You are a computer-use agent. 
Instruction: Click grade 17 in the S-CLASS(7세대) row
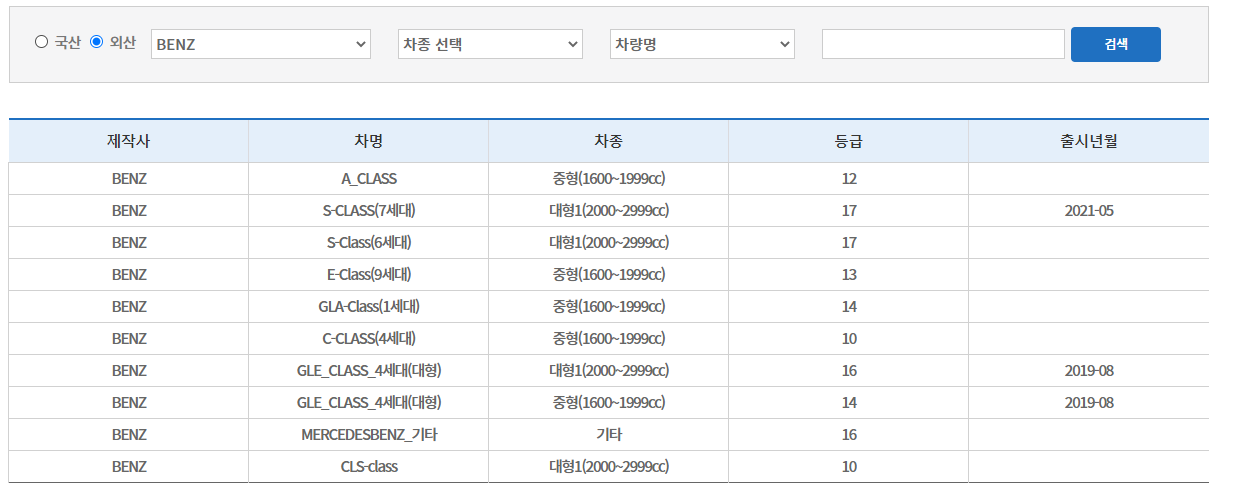(x=849, y=211)
